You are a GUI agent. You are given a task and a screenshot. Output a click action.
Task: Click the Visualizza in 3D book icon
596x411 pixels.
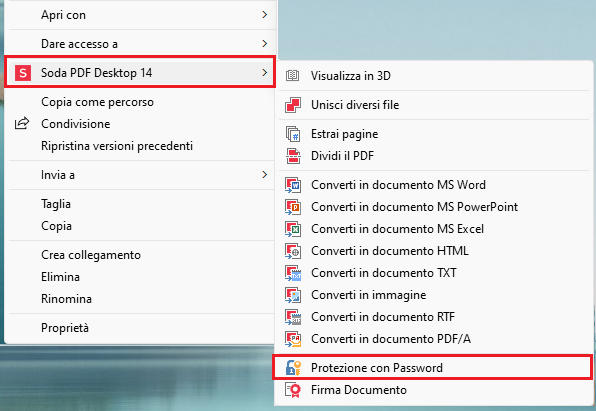pos(292,76)
